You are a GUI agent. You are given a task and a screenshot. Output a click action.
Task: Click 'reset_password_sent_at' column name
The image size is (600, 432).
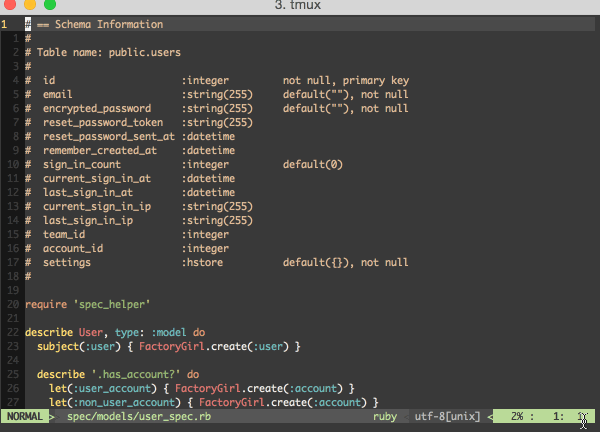pos(109,137)
